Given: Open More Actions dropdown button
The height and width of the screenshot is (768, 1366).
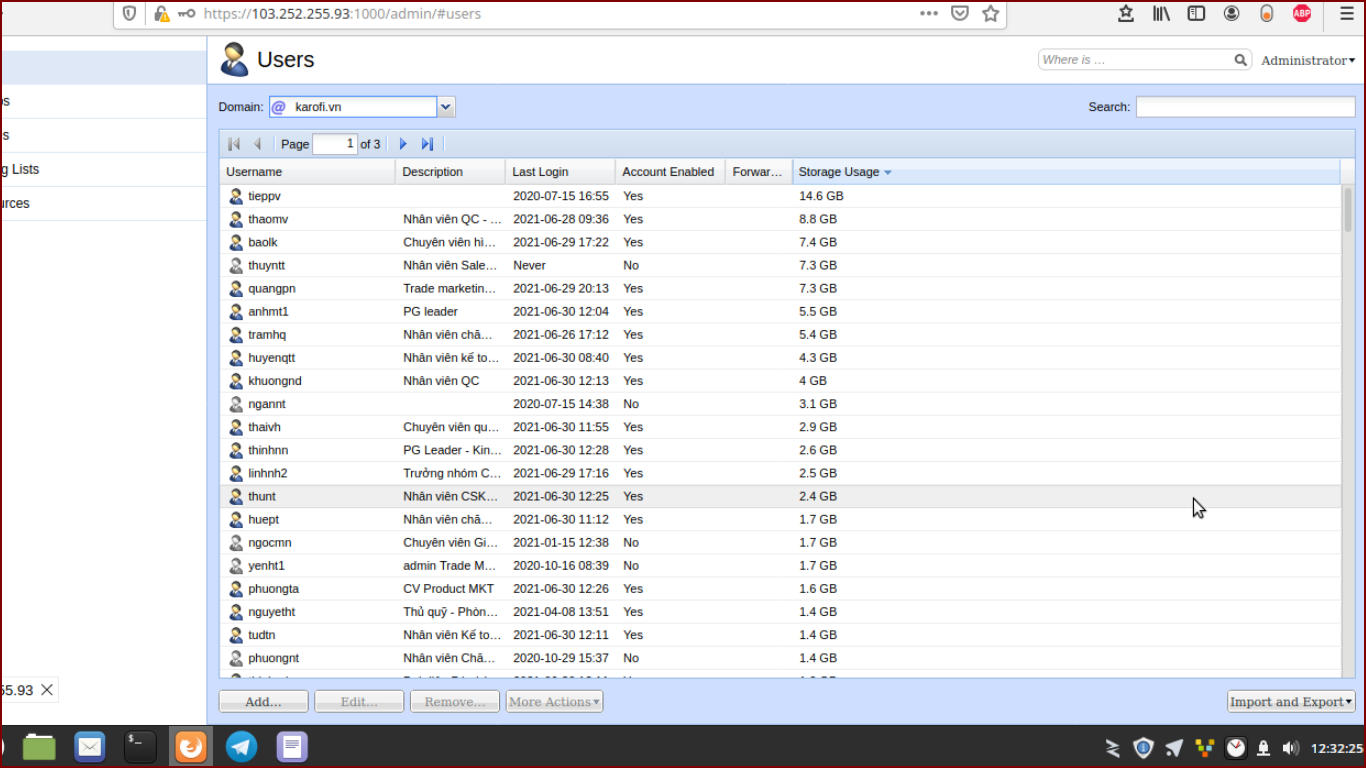Looking at the screenshot, I should click(x=554, y=702).
